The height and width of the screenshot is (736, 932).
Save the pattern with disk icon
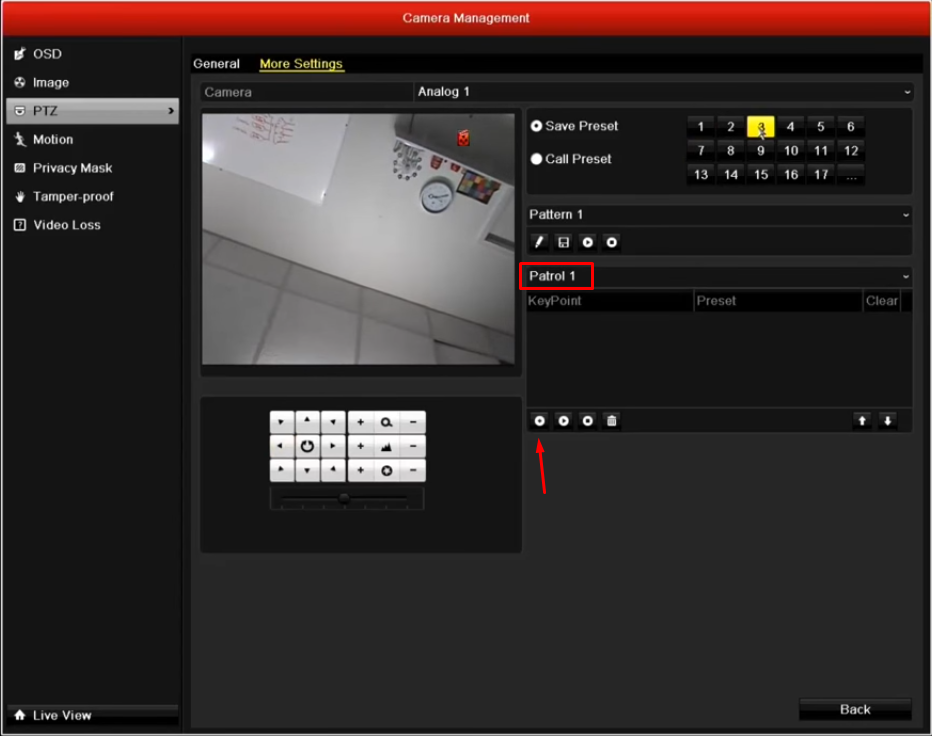pos(563,242)
